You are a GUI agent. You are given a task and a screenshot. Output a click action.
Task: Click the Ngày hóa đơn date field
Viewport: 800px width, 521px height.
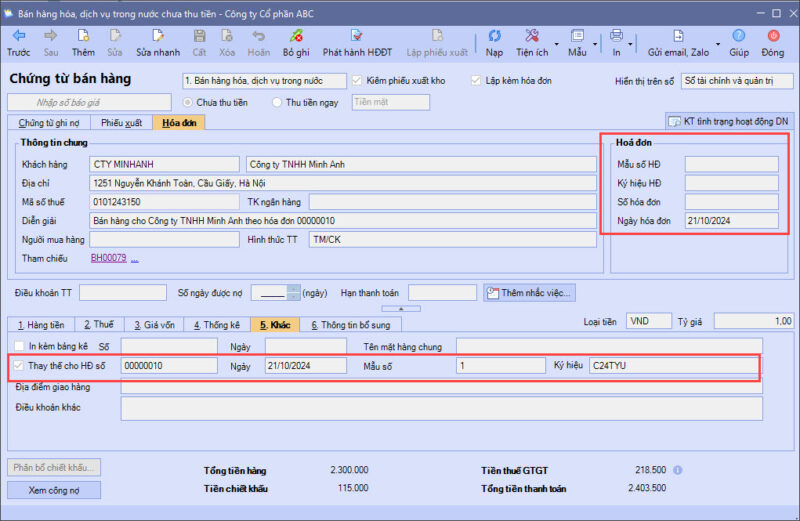click(731, 221)
